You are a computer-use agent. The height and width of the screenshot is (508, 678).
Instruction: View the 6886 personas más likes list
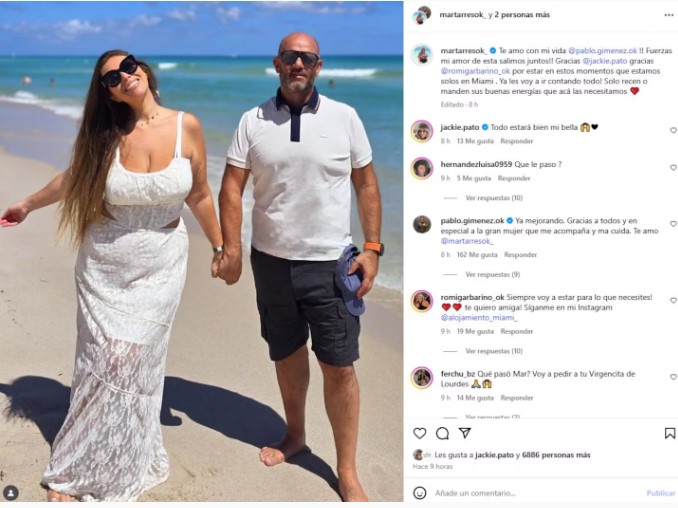[556, 455]
